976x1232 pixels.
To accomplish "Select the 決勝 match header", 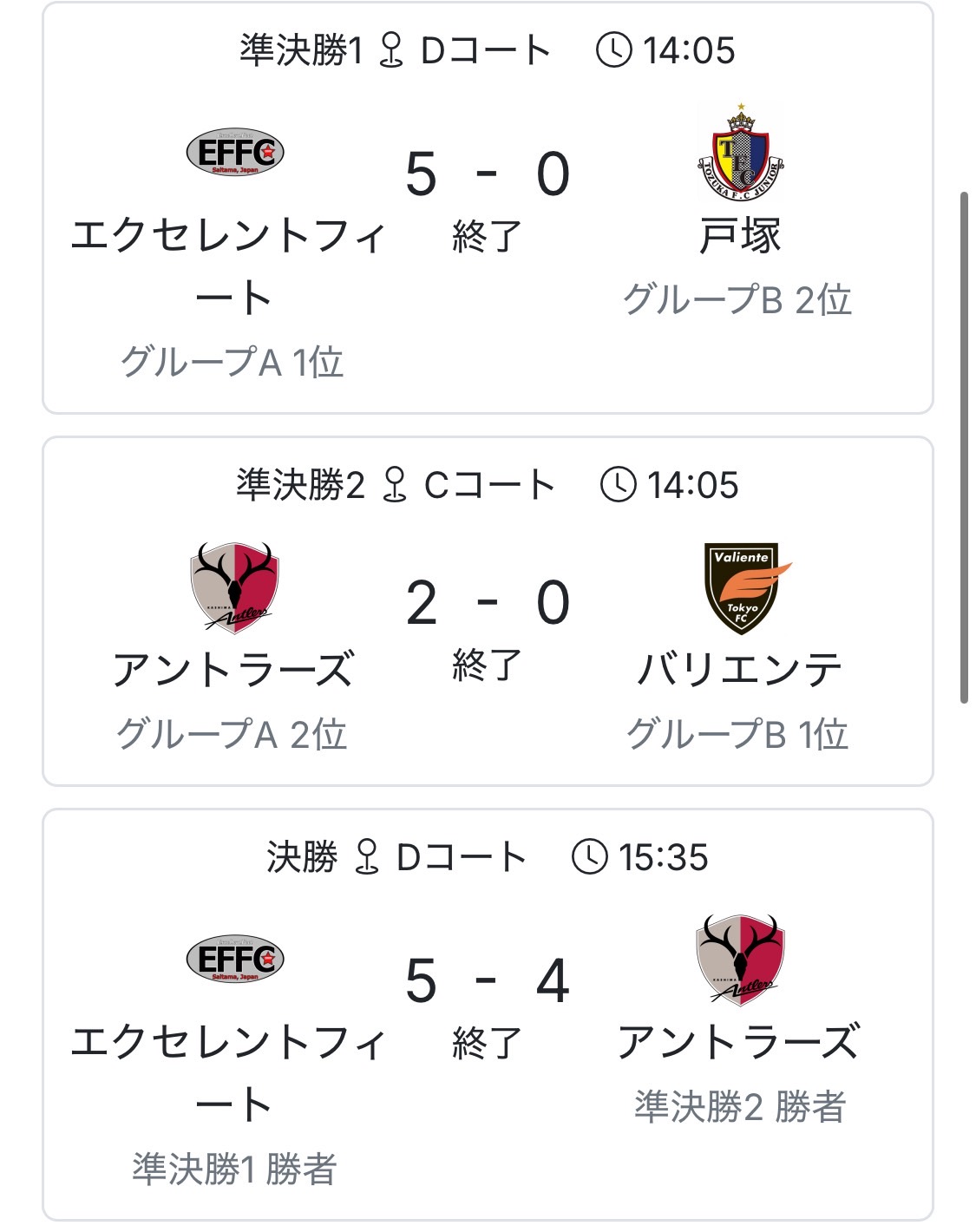I will click(488, 857).
